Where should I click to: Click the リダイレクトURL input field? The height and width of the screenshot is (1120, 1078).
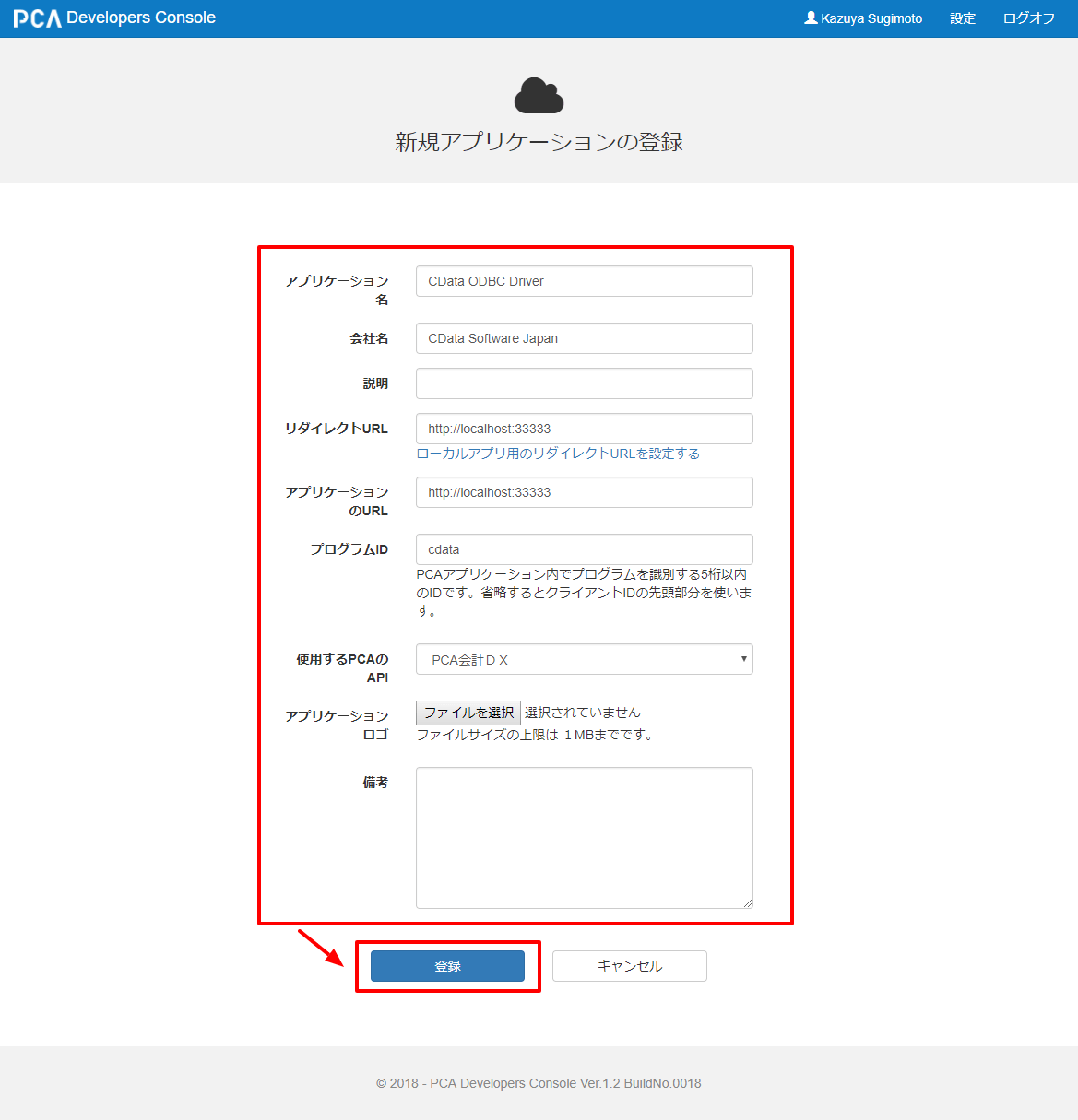click(585, 429)
